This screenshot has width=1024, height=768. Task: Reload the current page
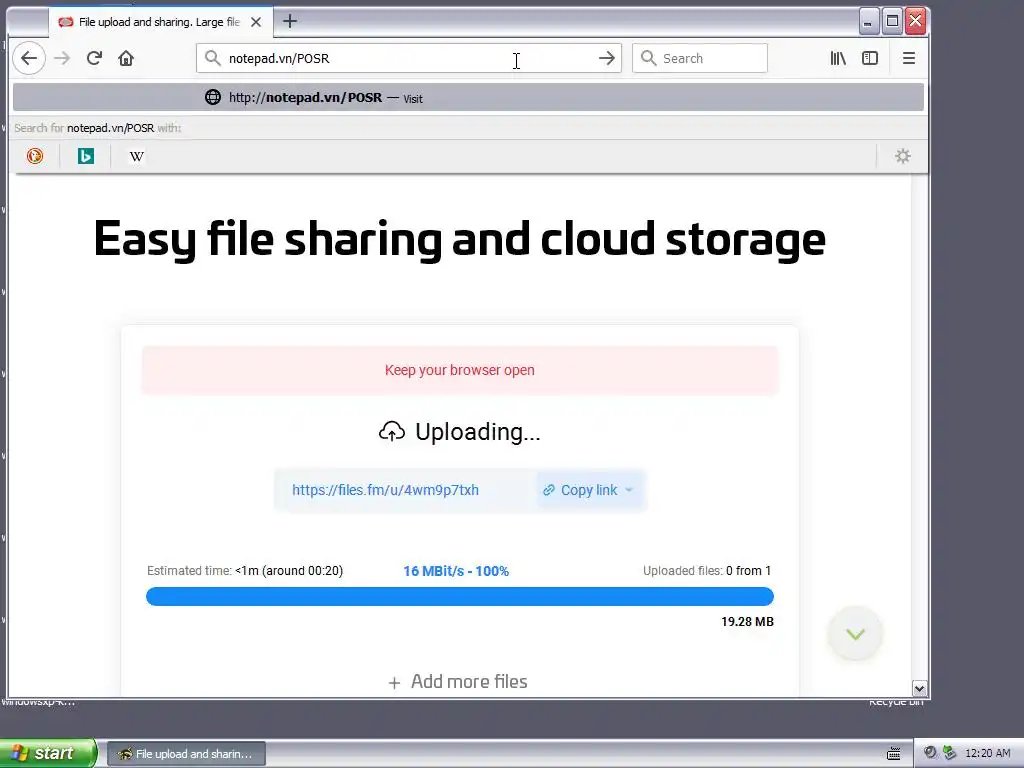pos(94,58)
